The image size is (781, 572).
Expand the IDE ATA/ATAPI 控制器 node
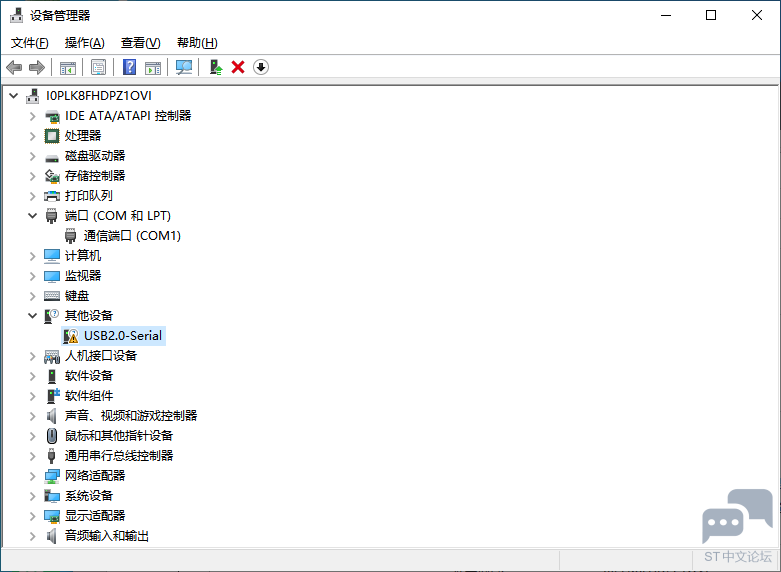pos(33,116)
